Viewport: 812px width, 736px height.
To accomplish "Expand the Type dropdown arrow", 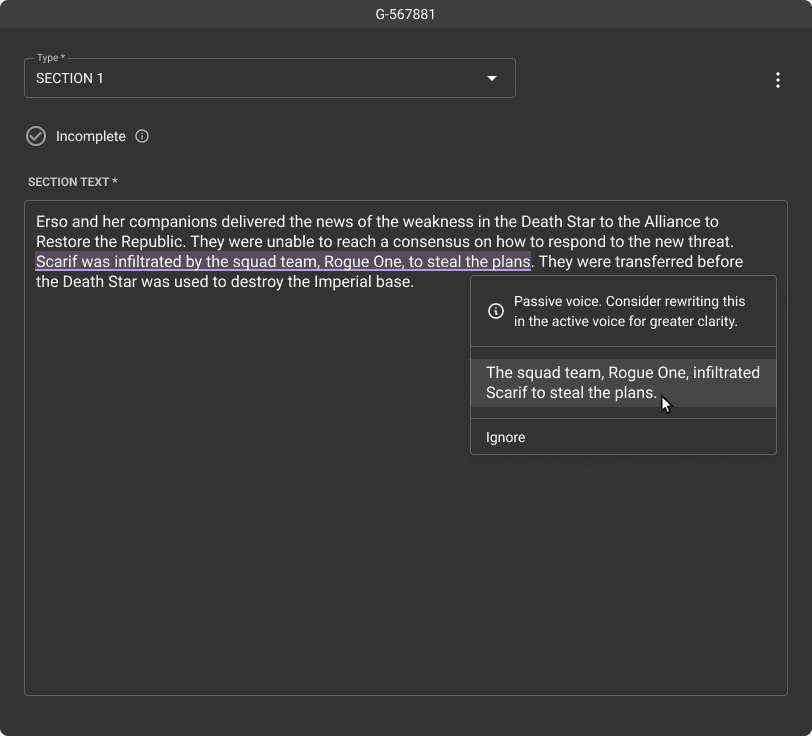I will [x=491, y=78].
